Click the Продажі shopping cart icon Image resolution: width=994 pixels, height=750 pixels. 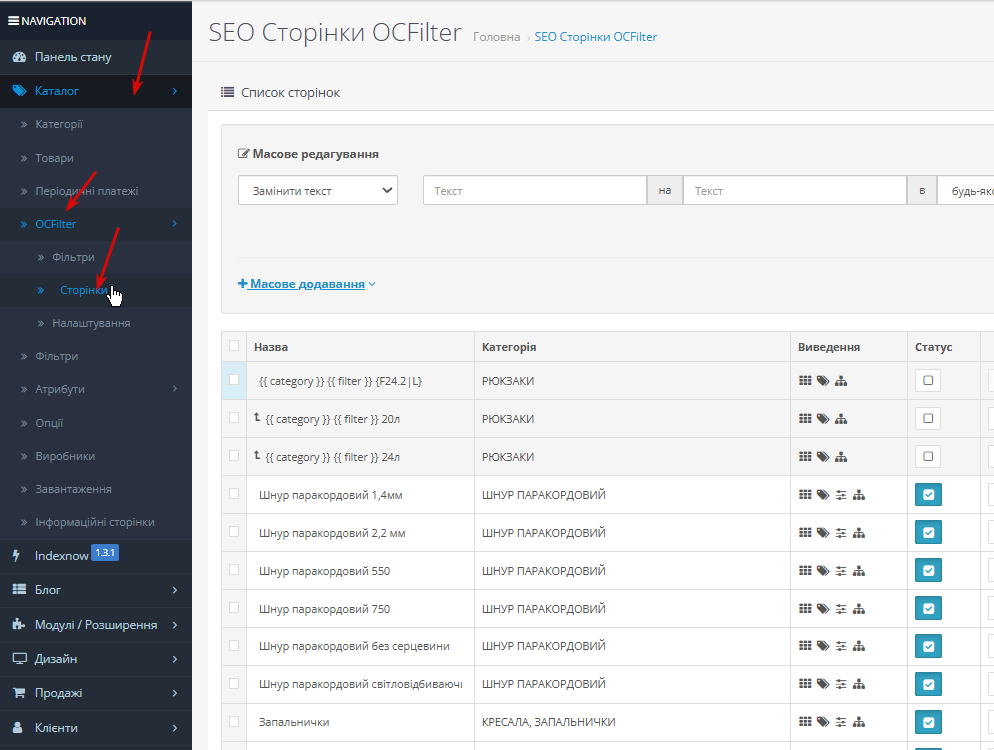(x=19, y=693)
